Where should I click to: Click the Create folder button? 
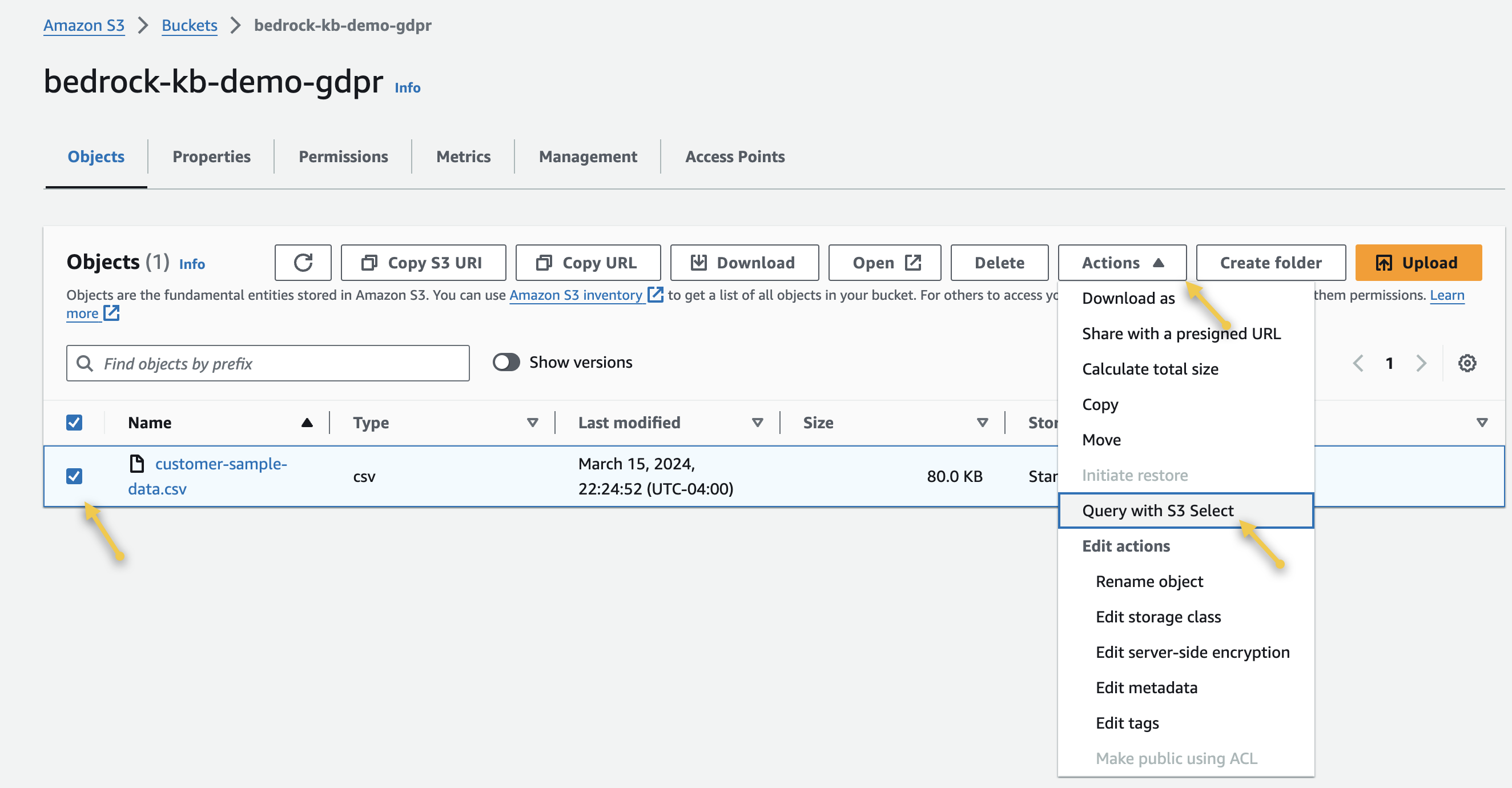1271,263
